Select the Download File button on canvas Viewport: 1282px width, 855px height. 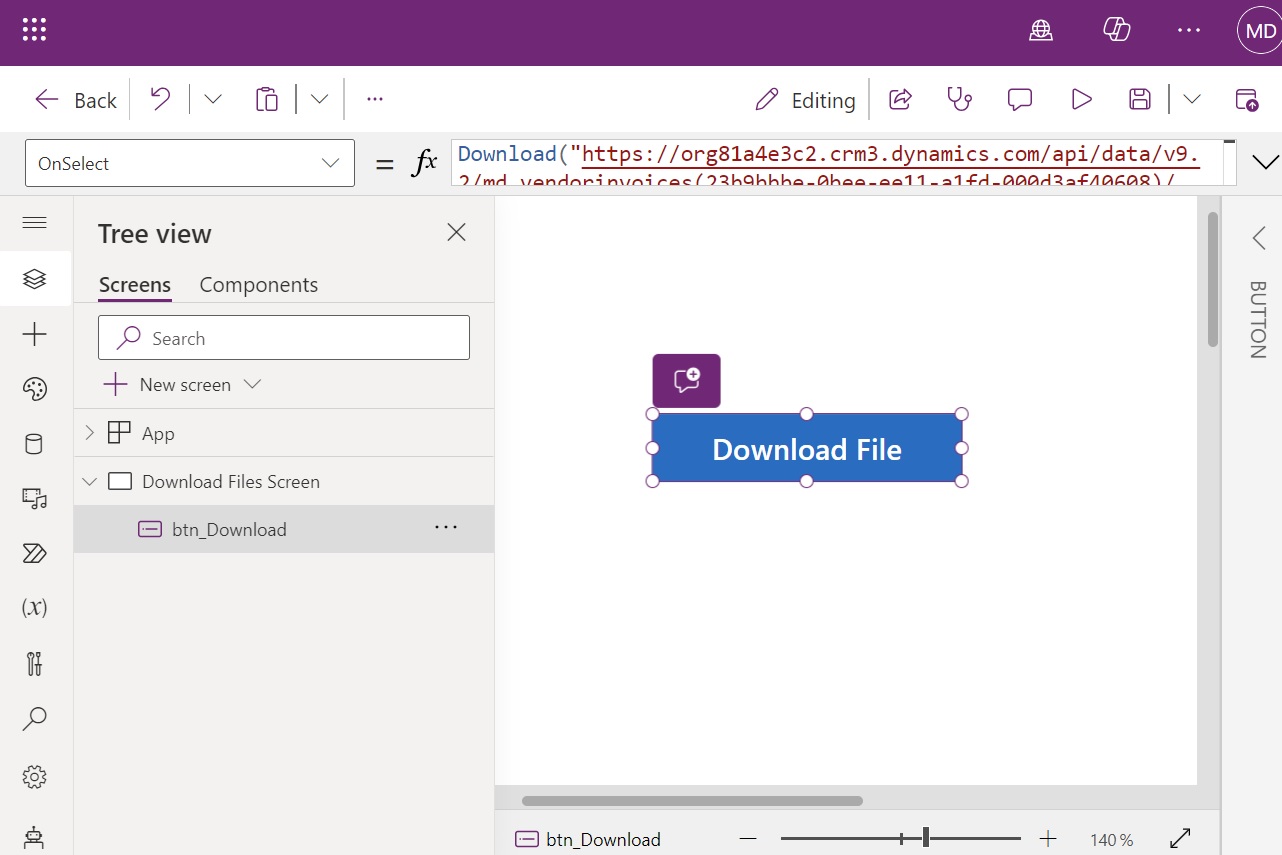(x=806, y=449)
